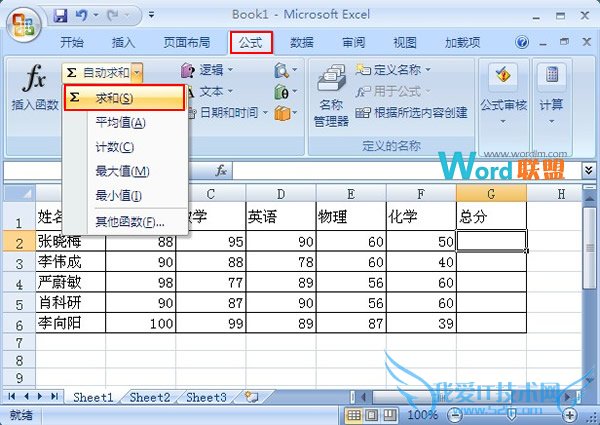Expand the 公式审核 group
600x425 pixels.
[x=504, y=96]
